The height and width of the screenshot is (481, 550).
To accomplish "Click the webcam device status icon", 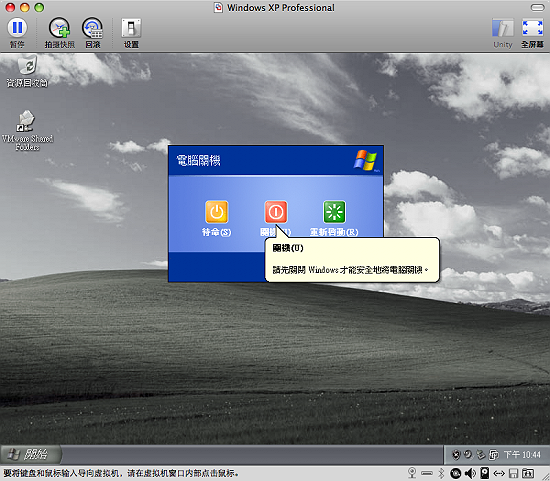I will coord(412,473).
